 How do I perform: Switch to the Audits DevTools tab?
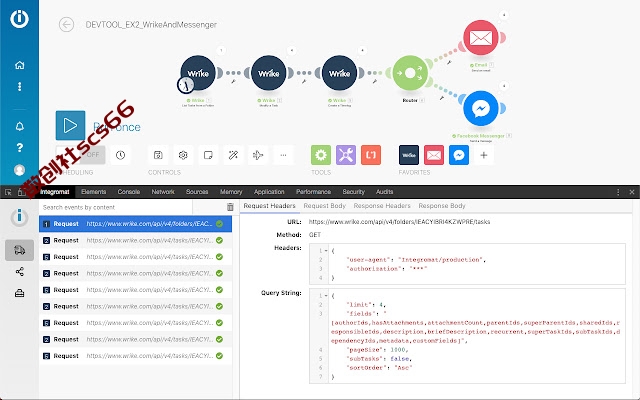(x=384, y=192)
